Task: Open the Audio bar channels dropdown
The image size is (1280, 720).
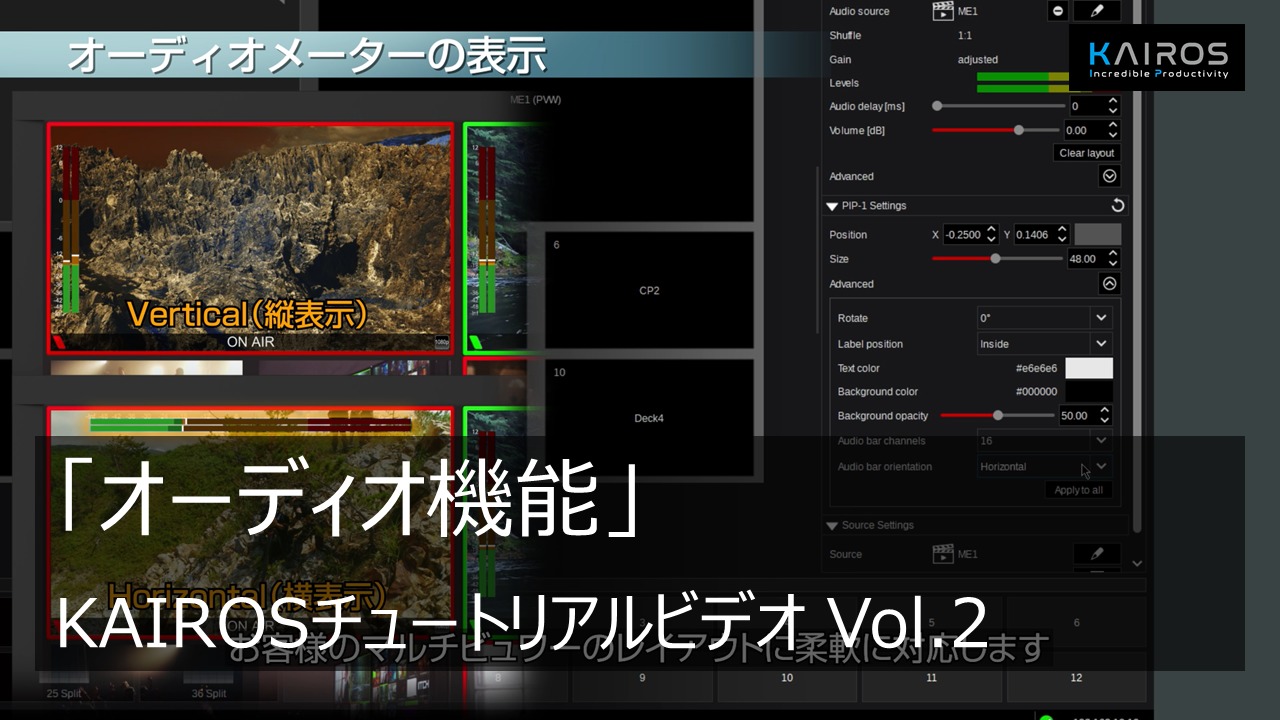Action: [x=1045, y=441]
